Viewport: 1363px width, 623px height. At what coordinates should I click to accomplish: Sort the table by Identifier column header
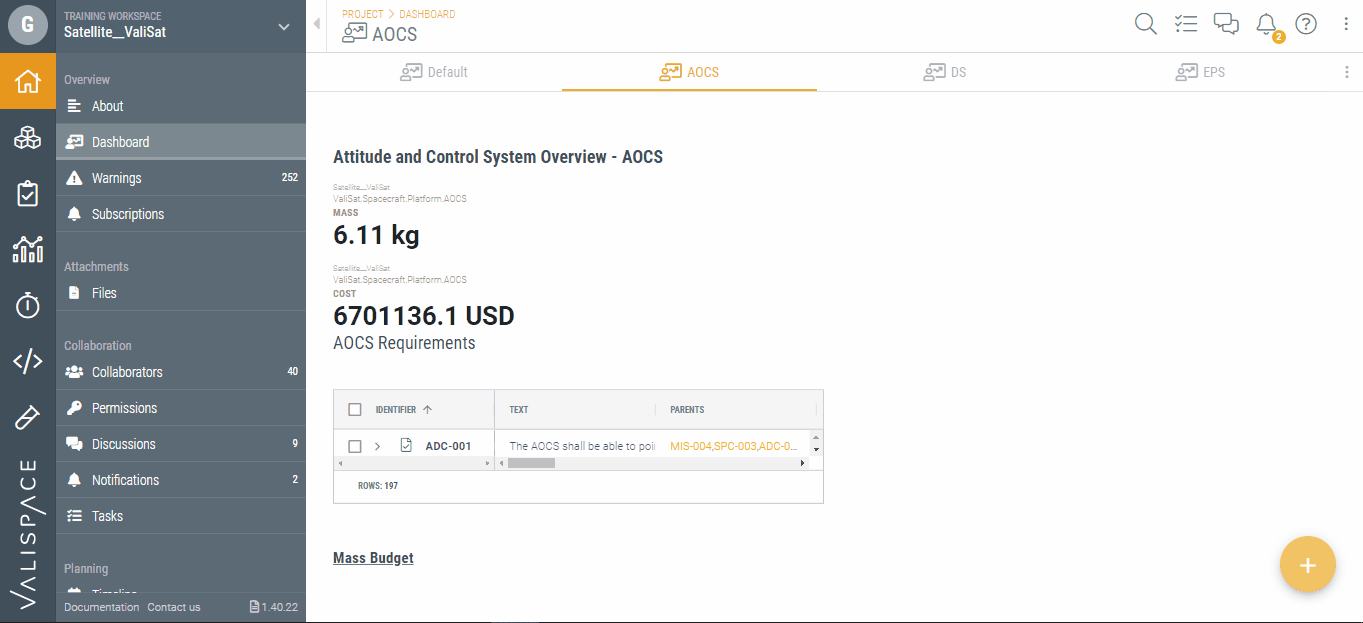coord(396,409)
